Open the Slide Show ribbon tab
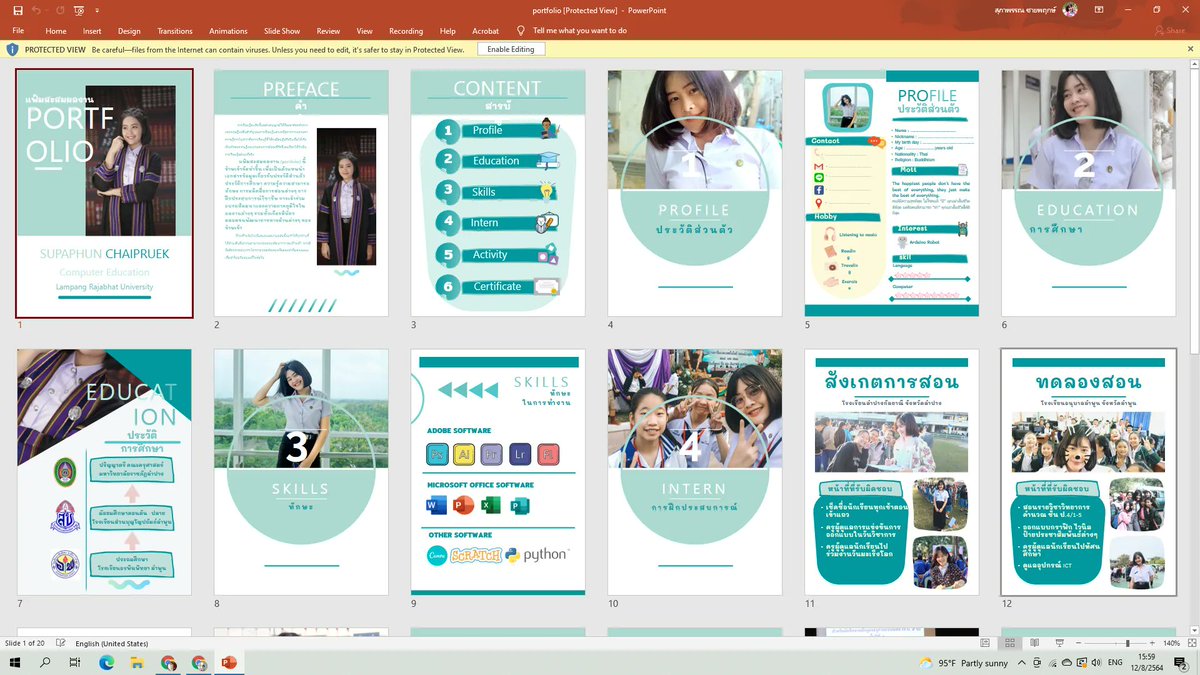1200x675 pixels. click(x=282, y=31)
